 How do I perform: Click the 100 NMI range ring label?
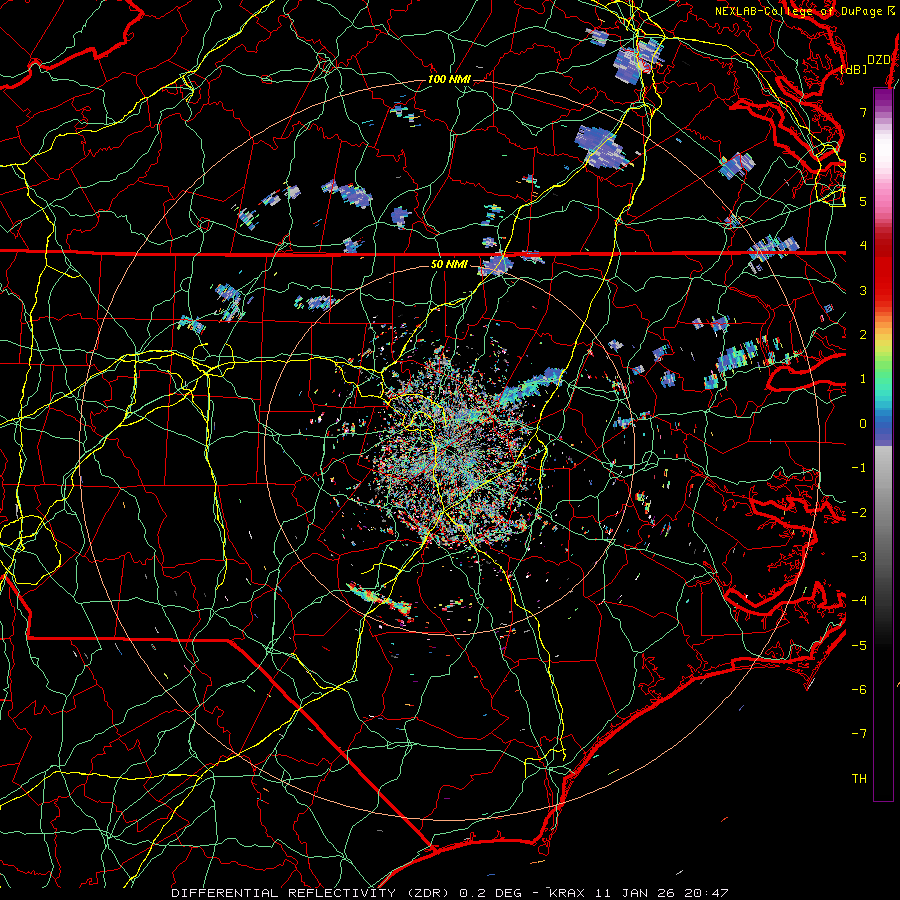pyautogui.click(x=449, y=79)
